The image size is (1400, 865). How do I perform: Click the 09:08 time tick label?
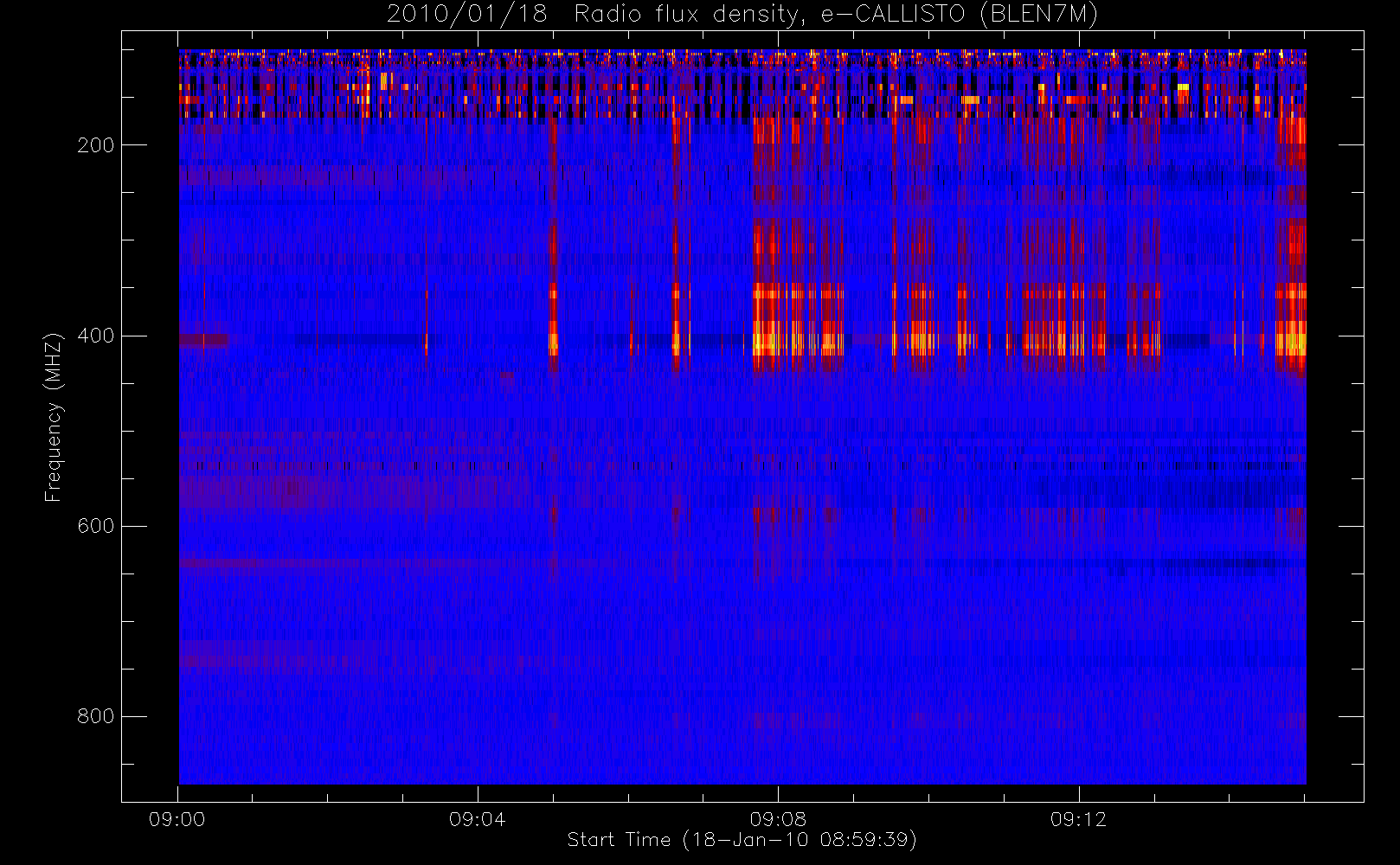click(x=778, y=819)
